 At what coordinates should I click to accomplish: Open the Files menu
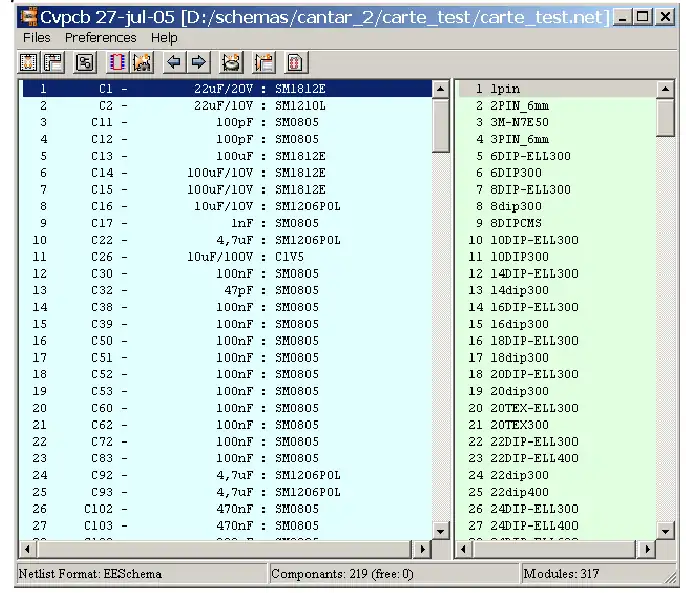pos(37,37)
